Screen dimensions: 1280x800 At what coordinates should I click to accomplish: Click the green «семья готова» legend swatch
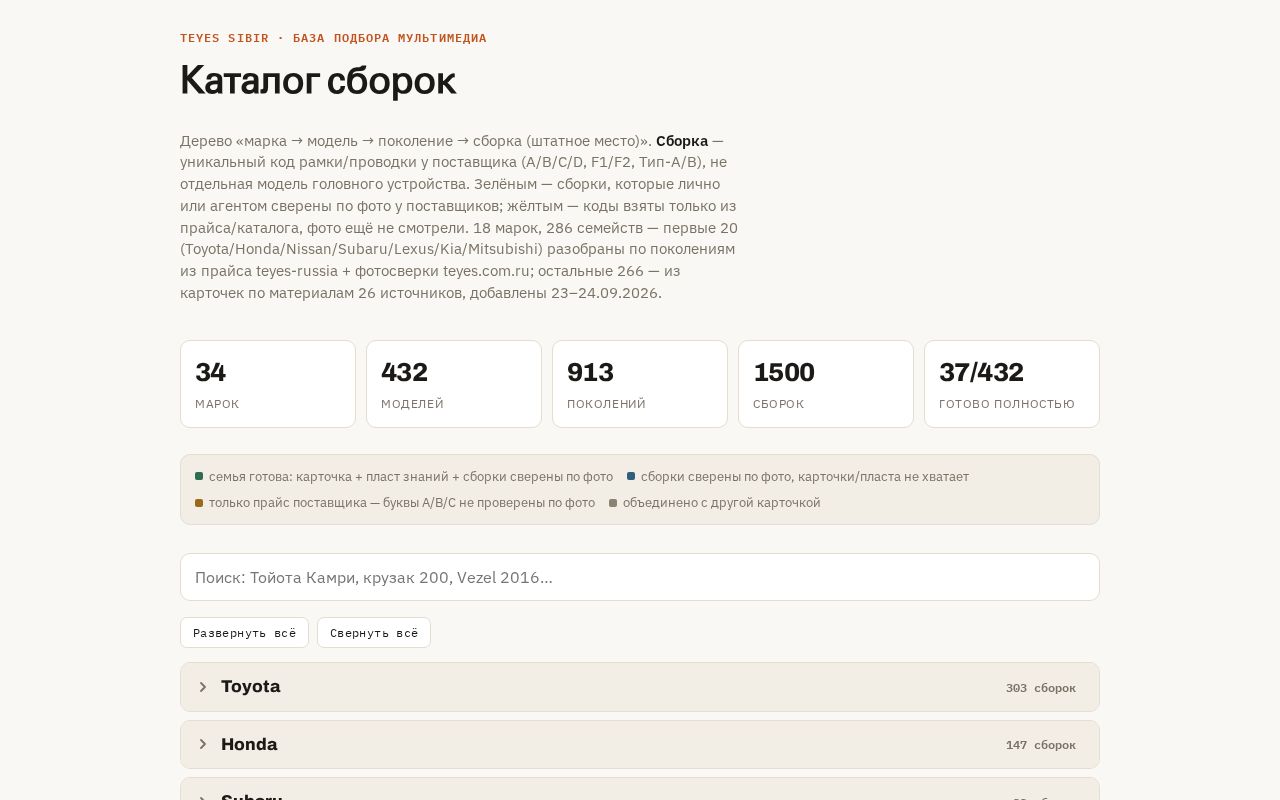pos(199,476)
